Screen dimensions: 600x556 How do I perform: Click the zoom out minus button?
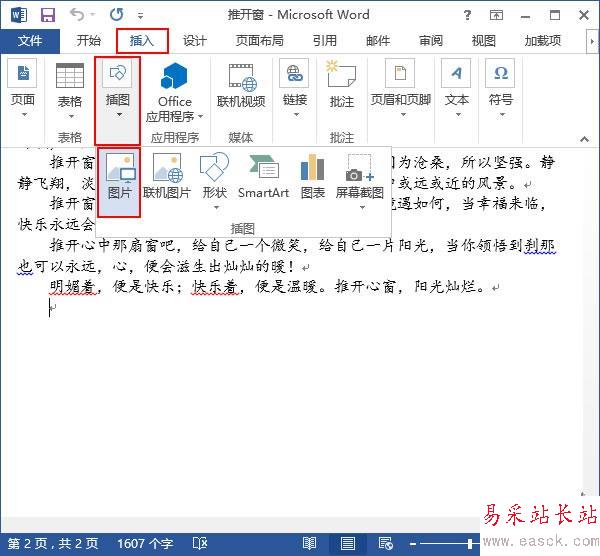pos(412,544)
